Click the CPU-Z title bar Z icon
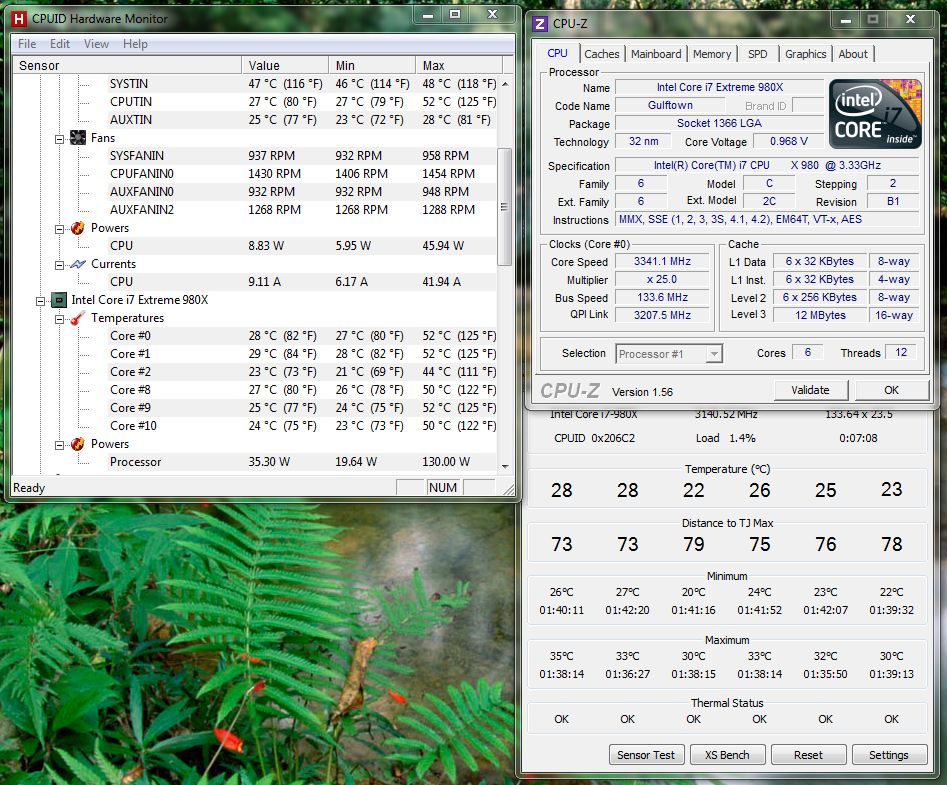 (540, 24)
